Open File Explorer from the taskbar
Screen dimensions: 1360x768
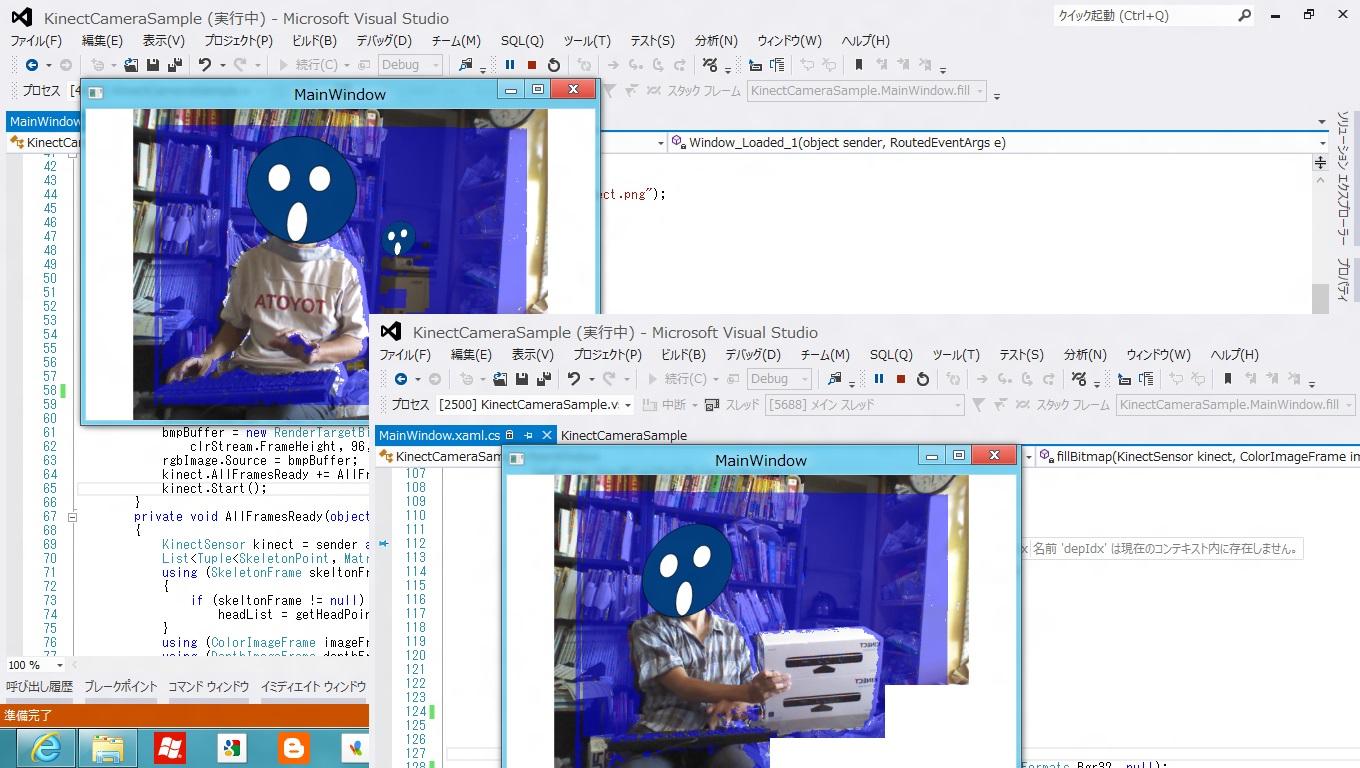(108, 747)
